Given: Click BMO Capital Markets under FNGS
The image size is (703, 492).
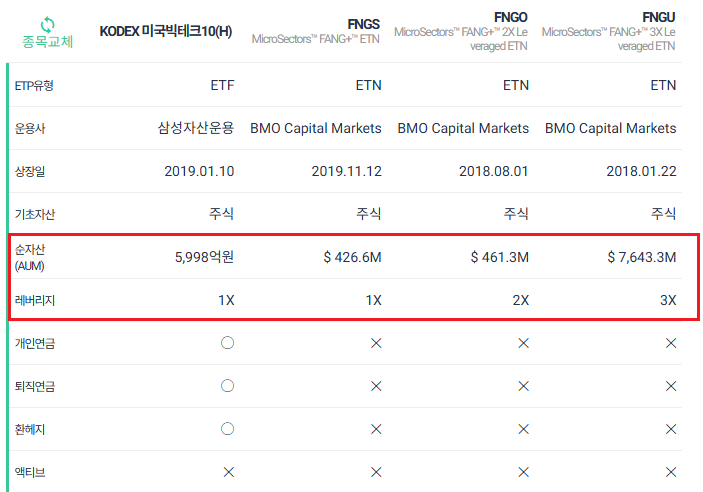Looking at the screenshot, I should point(316,128).
